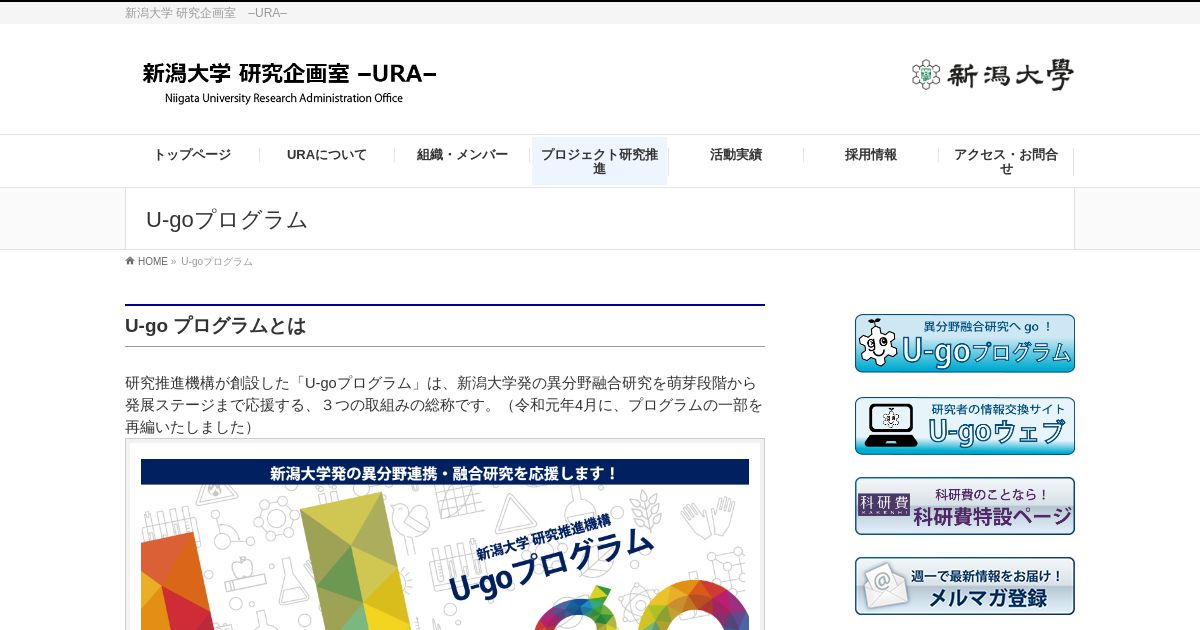Viewport: 1200px width, 630px height.
Task: Click the intro paragraph starting 研究推進機構が創設した
Action: click(x=445, y=405)
